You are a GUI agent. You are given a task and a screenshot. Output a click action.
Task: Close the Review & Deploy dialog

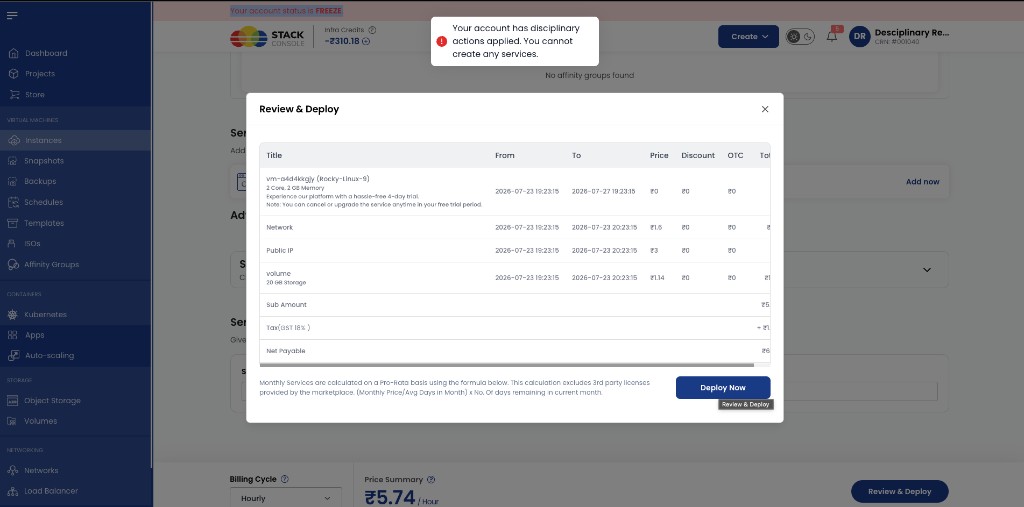pos(765,109)
